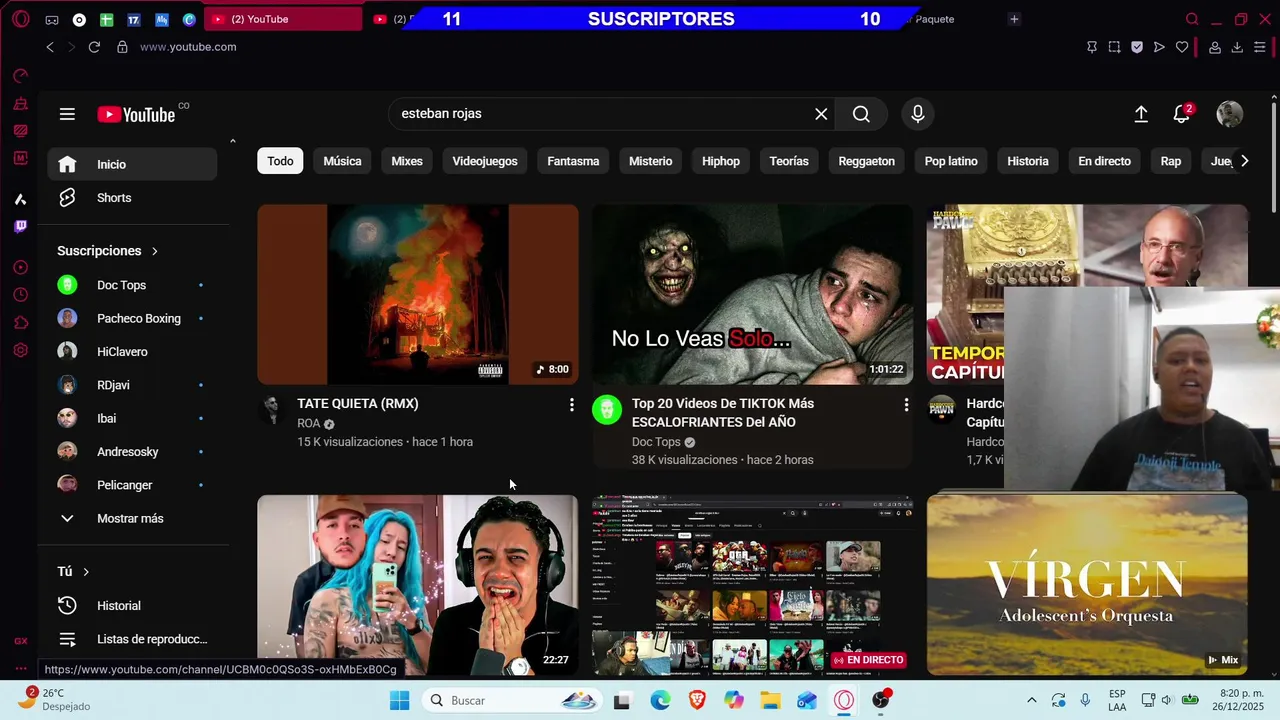Viewport: 1280px width, 720px height.
Task: Go back with the browser back arrow
Action: coord(50,47)
